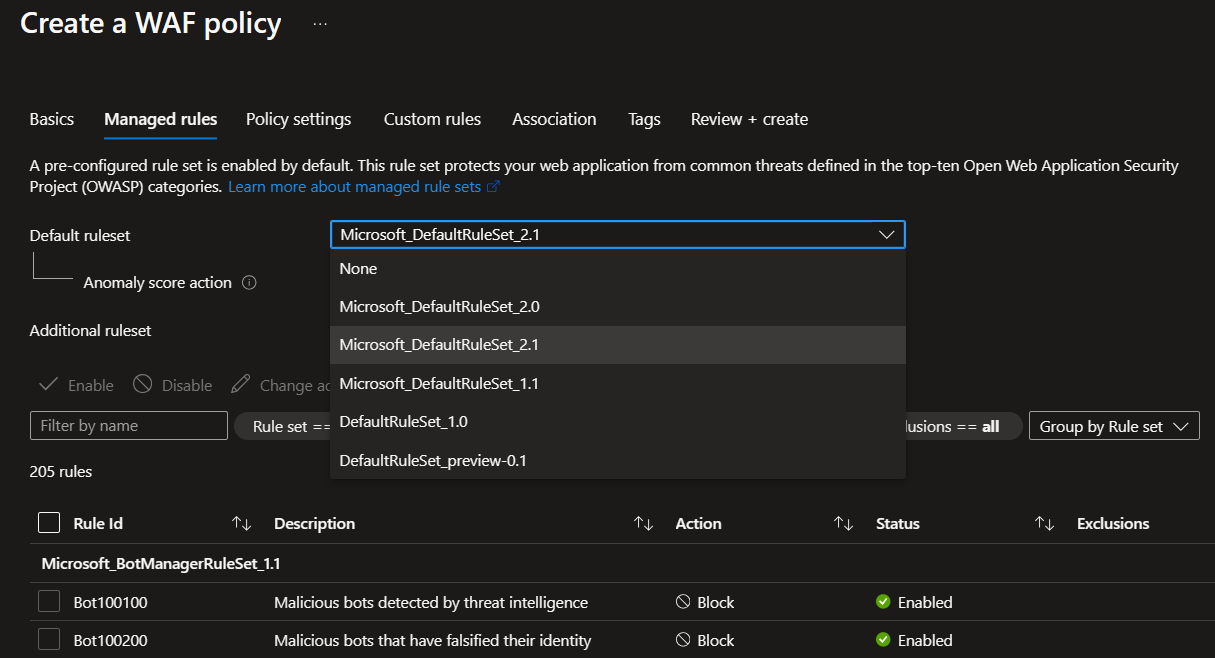Sort by Status column arrows
This screenshot has height=658, width=1215.
1044,523
